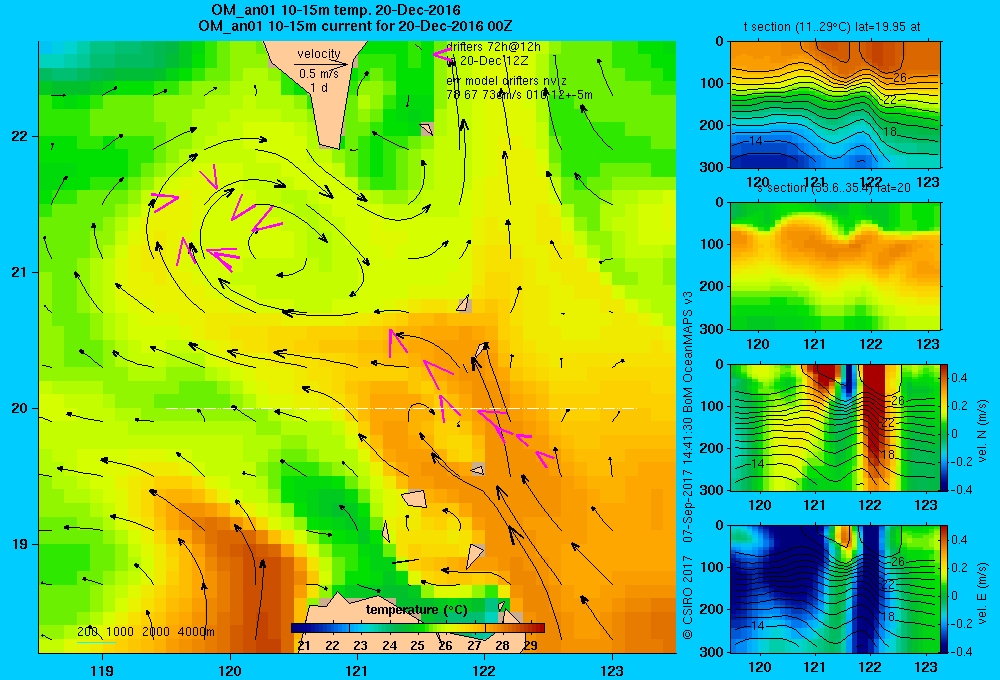
Task: Click latitude label 19 on the main map
Action: [x=19, y=544]
